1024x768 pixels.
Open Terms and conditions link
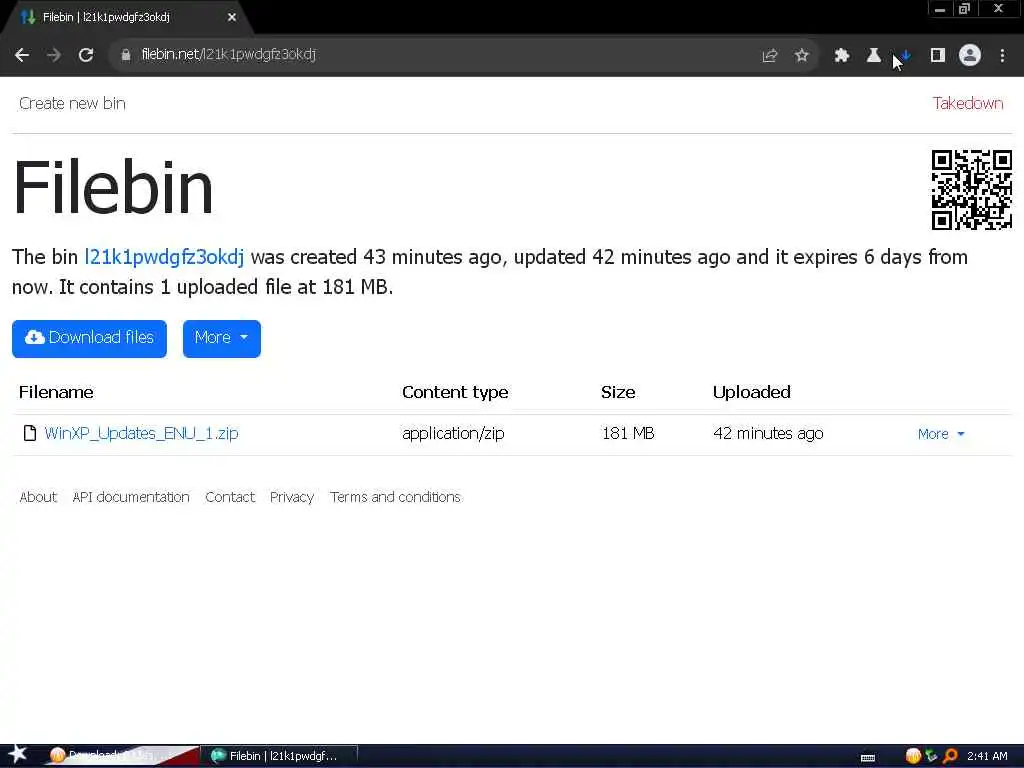pos(395,497)
